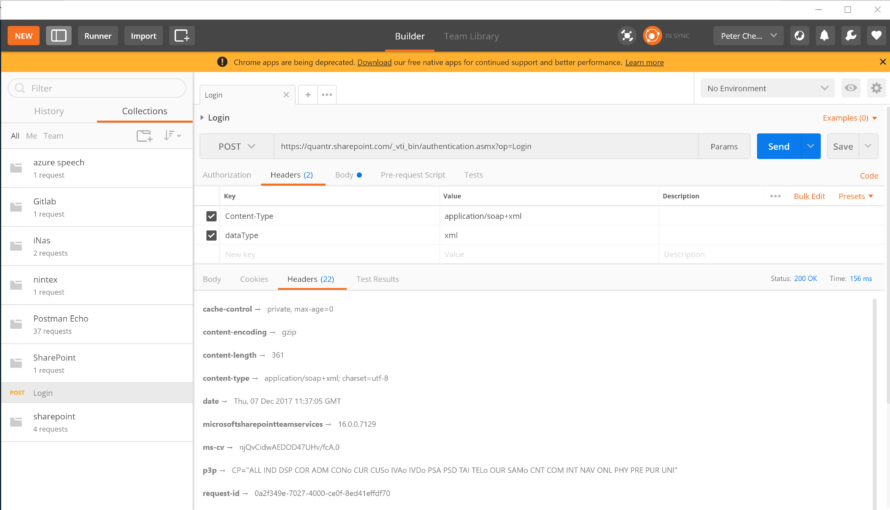Send the request
This screenshot has height=510, width=890.
(779, 146)
